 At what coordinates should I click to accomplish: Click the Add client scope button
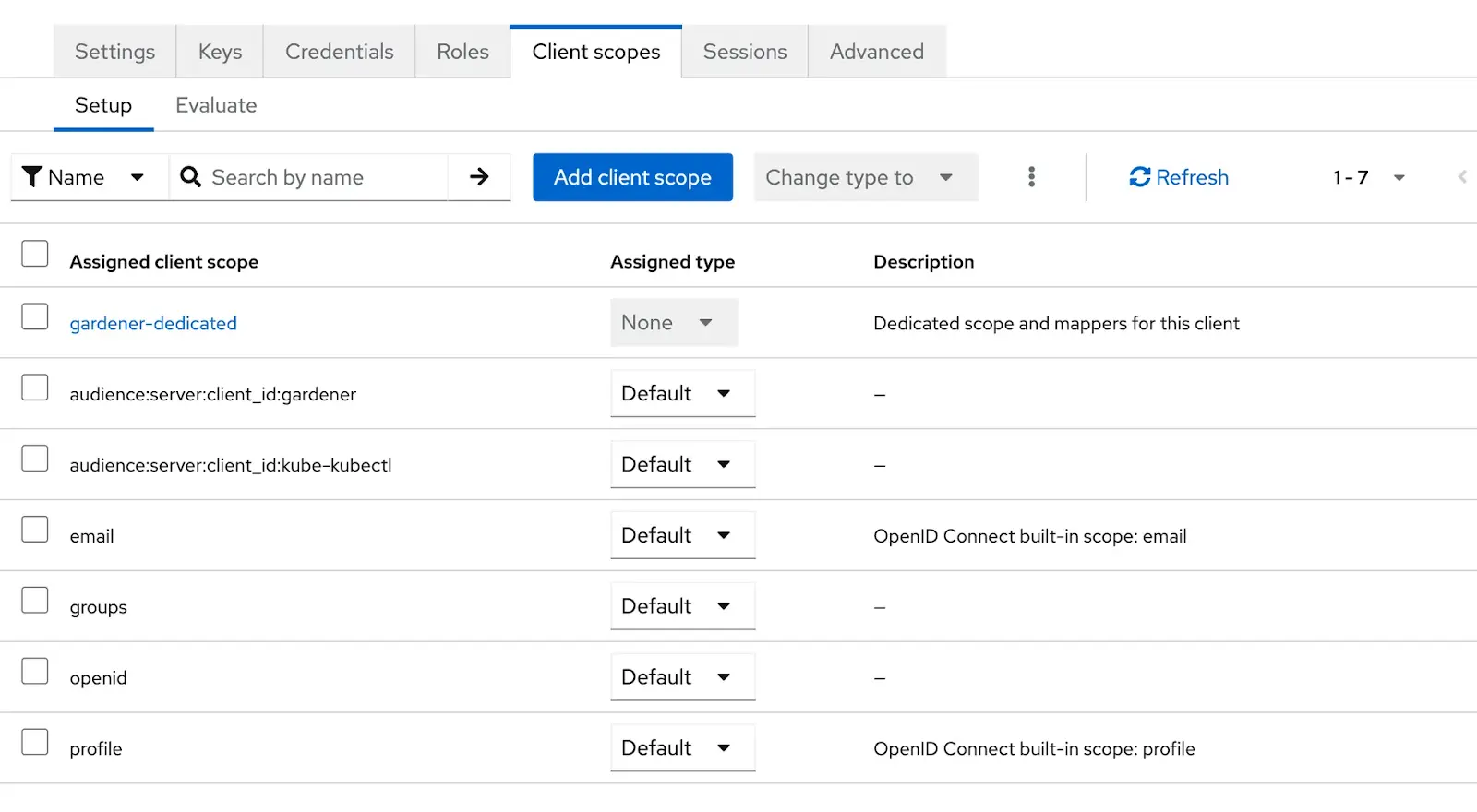[x=632, y=177]
